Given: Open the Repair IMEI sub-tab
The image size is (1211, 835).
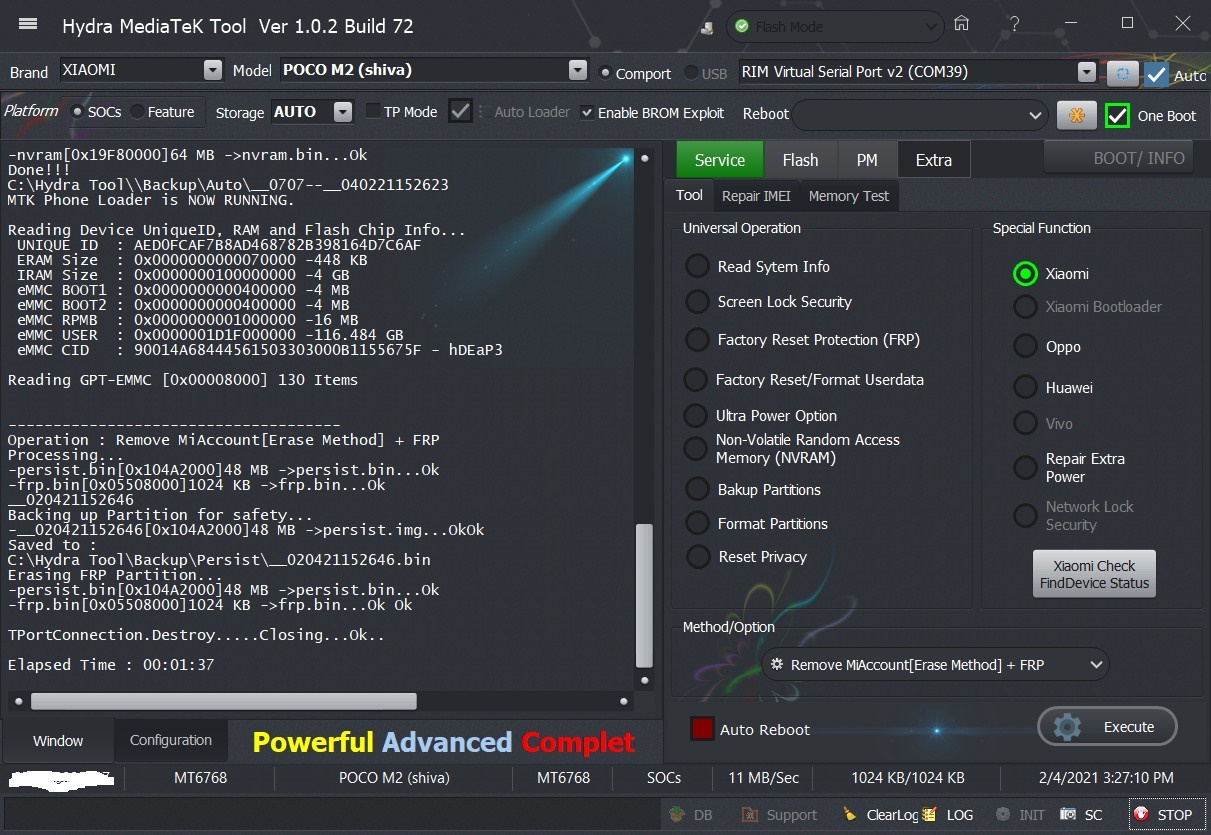Looking at the screenshot, I should [x=756, y=196].
